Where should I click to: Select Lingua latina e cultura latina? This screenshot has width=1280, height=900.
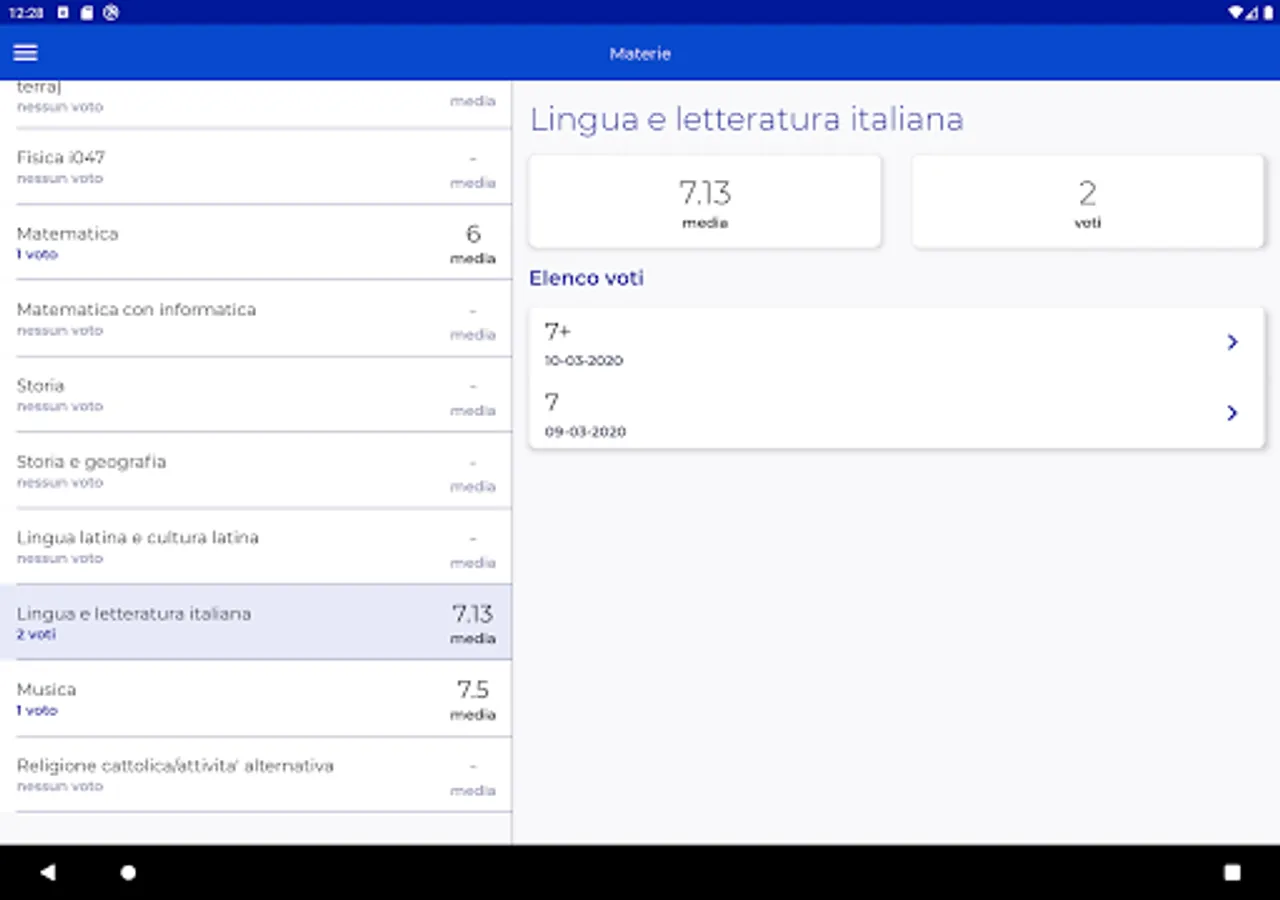coord(255,547)
